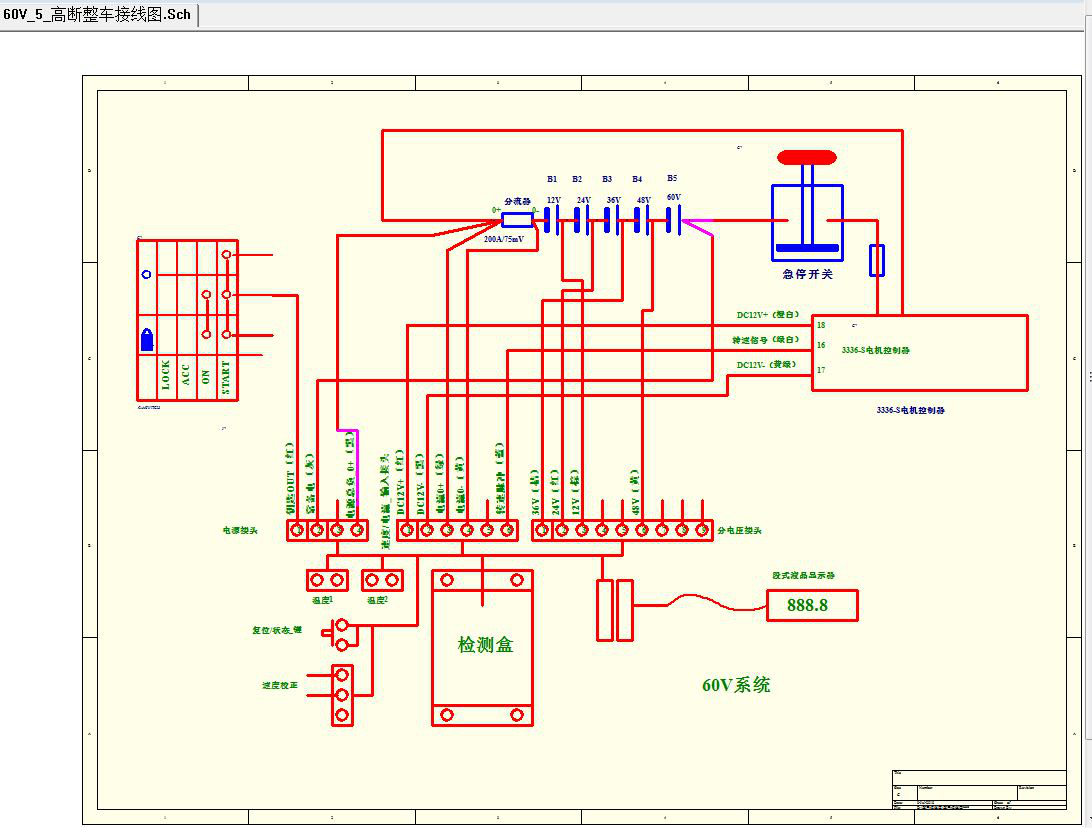Image resolution: width=1092 pixels, height=828 pixels.
Task: Click the "DC12V+（橙白）" wire label
Action: point(767,315)
